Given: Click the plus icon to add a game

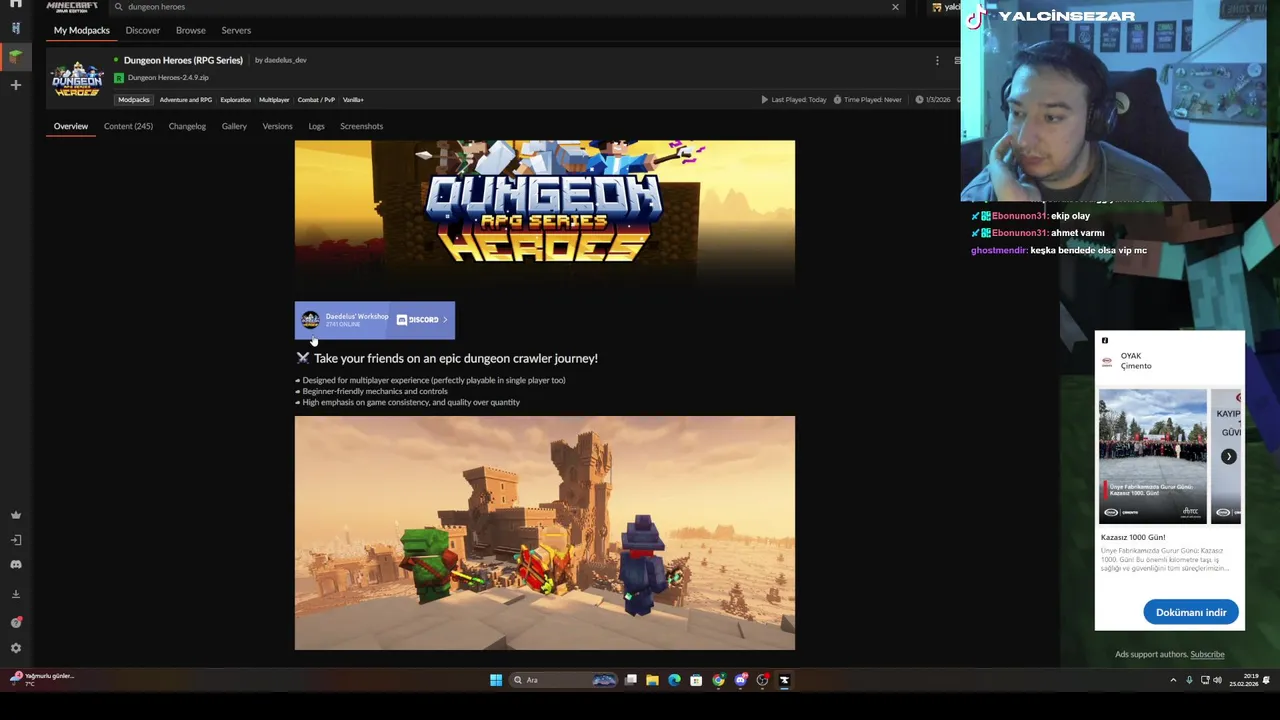Looking at the screenshot, I should [15, 85].
